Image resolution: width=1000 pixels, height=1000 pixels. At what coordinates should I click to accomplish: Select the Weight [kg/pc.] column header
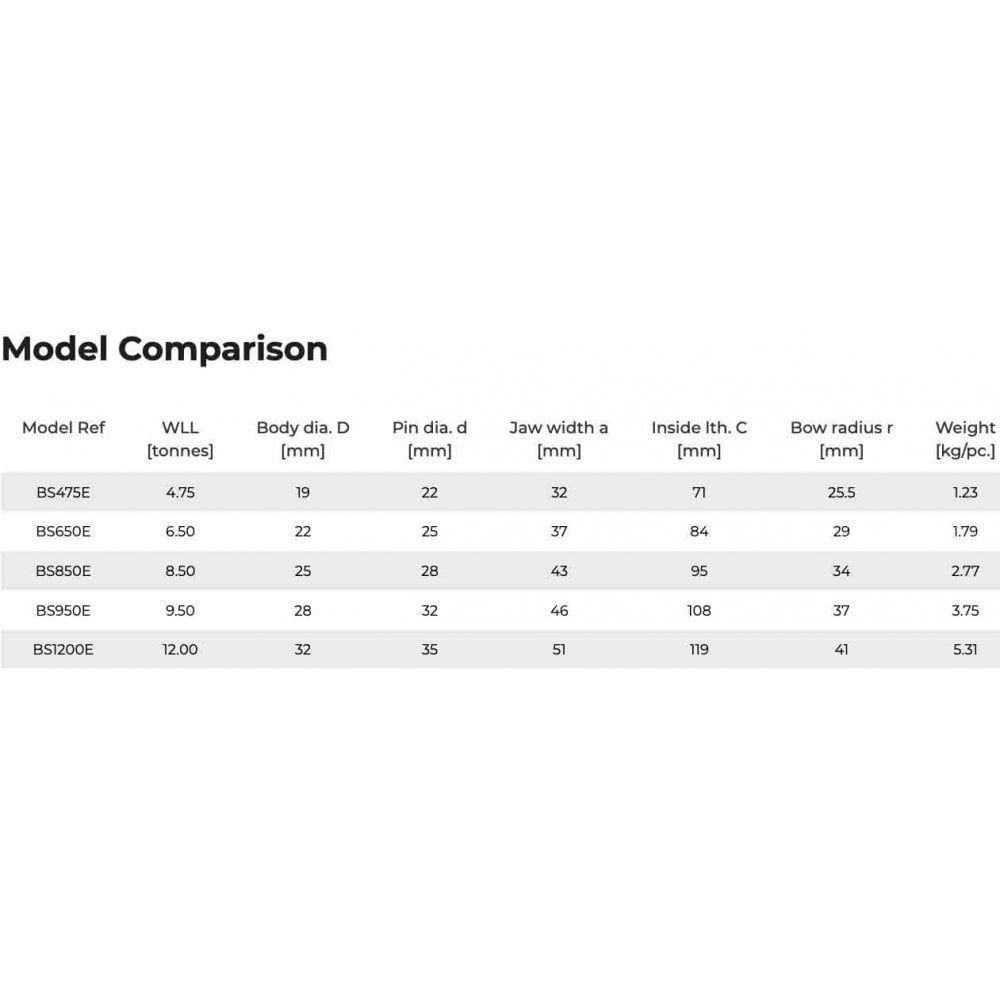[x=965, y=439]
